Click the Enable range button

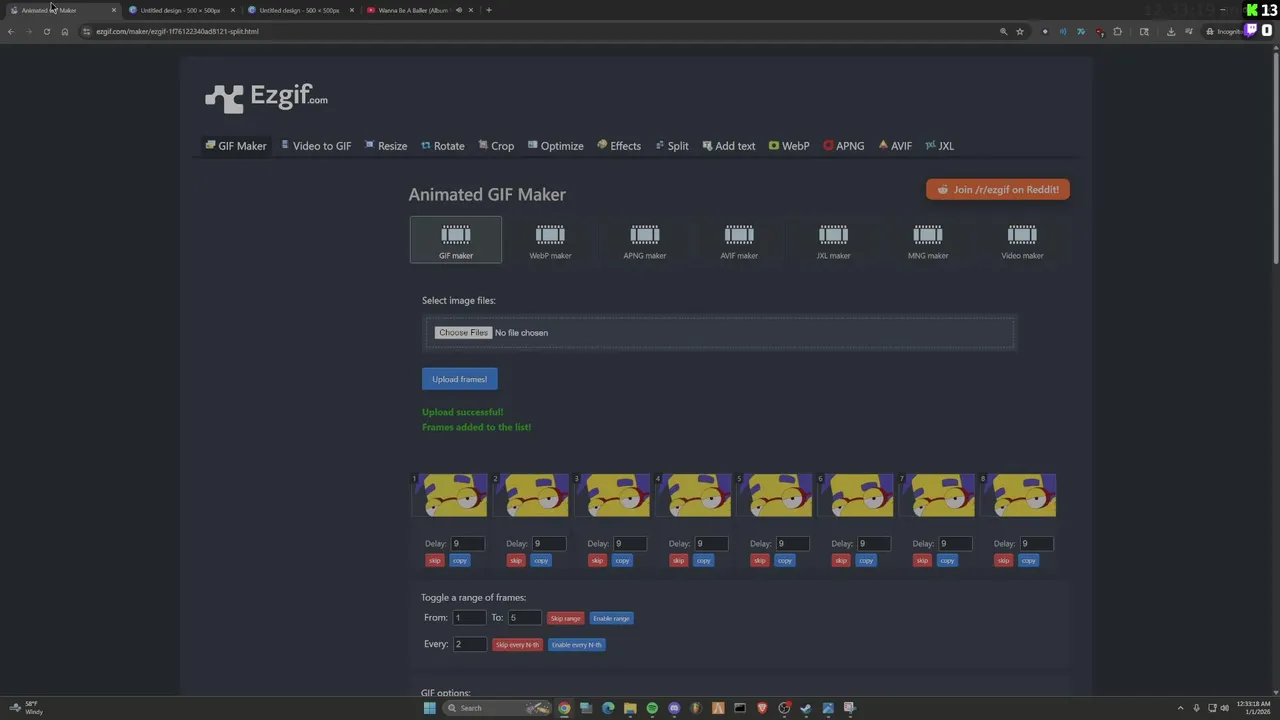tap(611, 618)
